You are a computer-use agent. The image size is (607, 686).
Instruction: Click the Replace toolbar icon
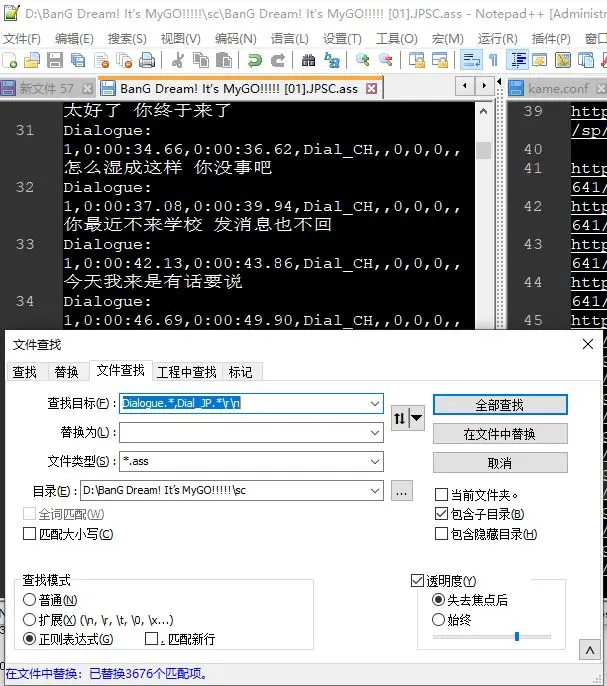[x=332, y=60]
